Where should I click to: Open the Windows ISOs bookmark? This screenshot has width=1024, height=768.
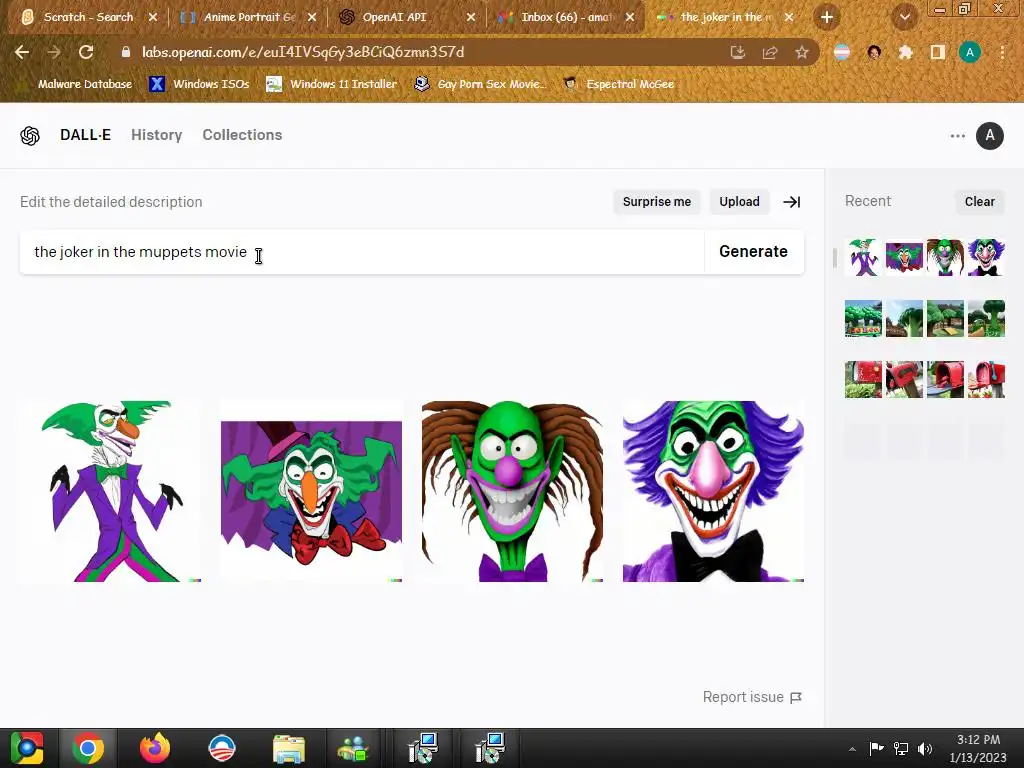pyautogui.click(x=199, y=84)
